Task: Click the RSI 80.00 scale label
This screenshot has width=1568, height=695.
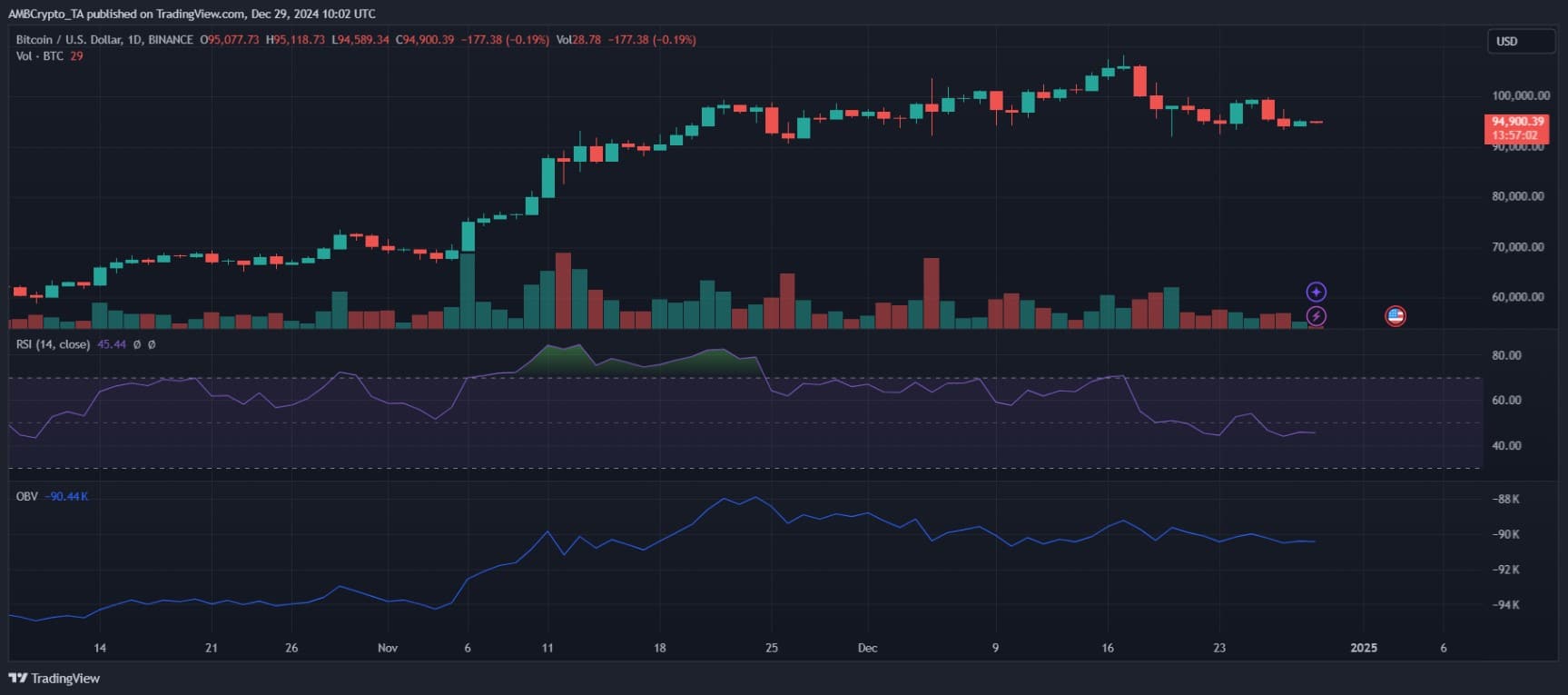Action: point(1506,355)
